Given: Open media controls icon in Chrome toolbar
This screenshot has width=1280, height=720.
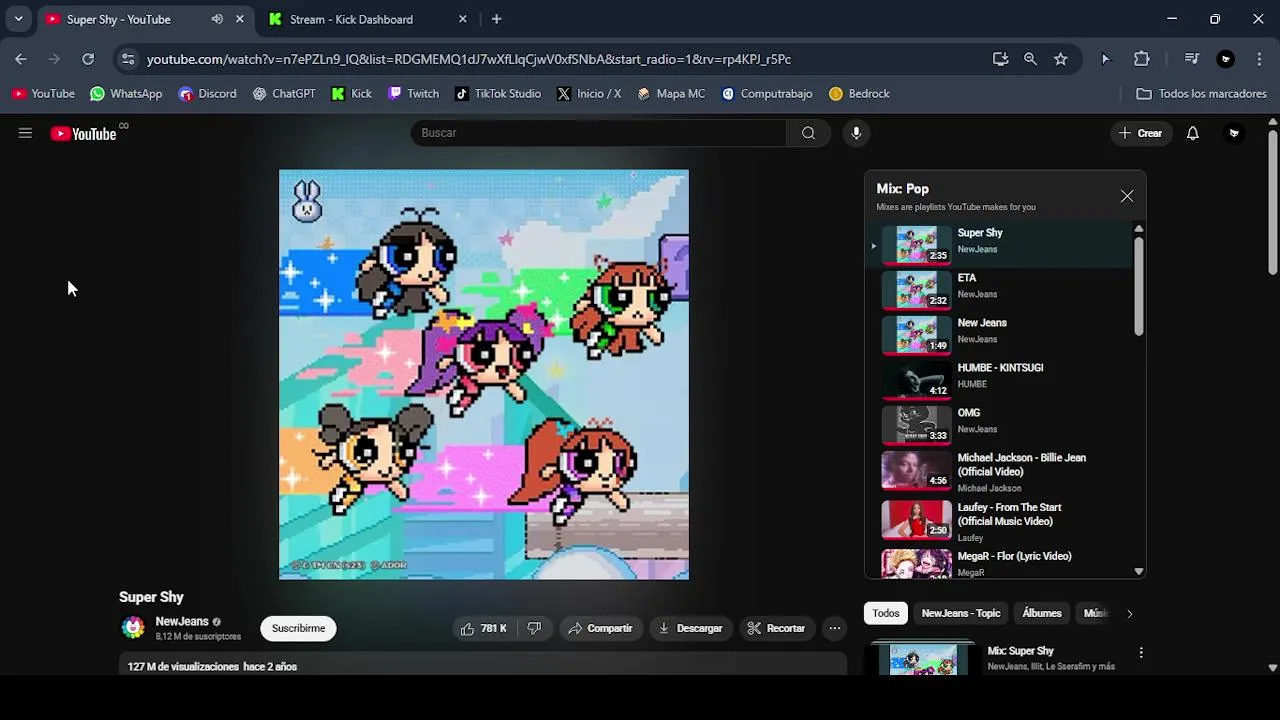Looking at the screenshot, I should click(1191, 59).
